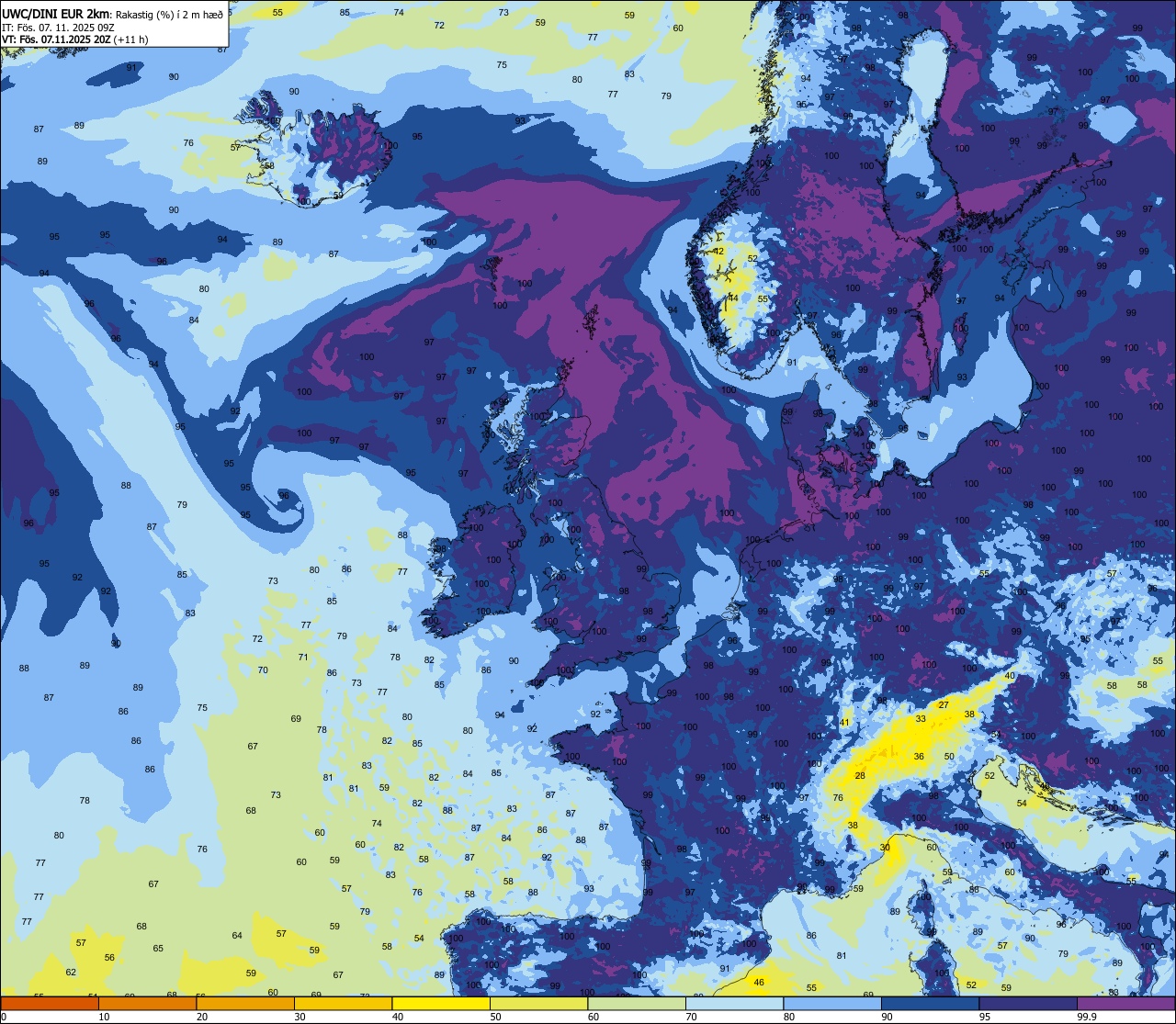
Task: Click the '44' value over southern Norway
Action: click(x=733, y=298)
